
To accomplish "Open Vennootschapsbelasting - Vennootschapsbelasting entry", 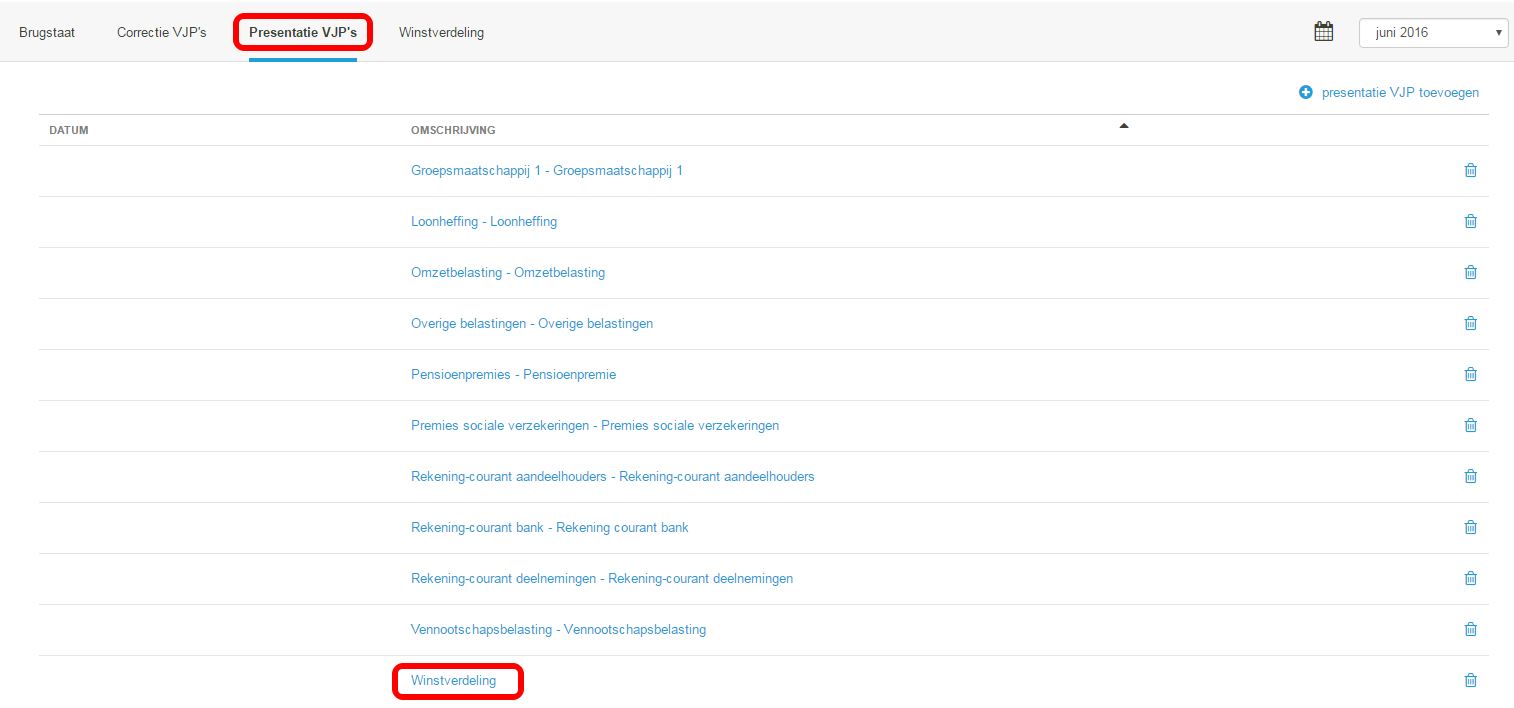I will 558,629.
